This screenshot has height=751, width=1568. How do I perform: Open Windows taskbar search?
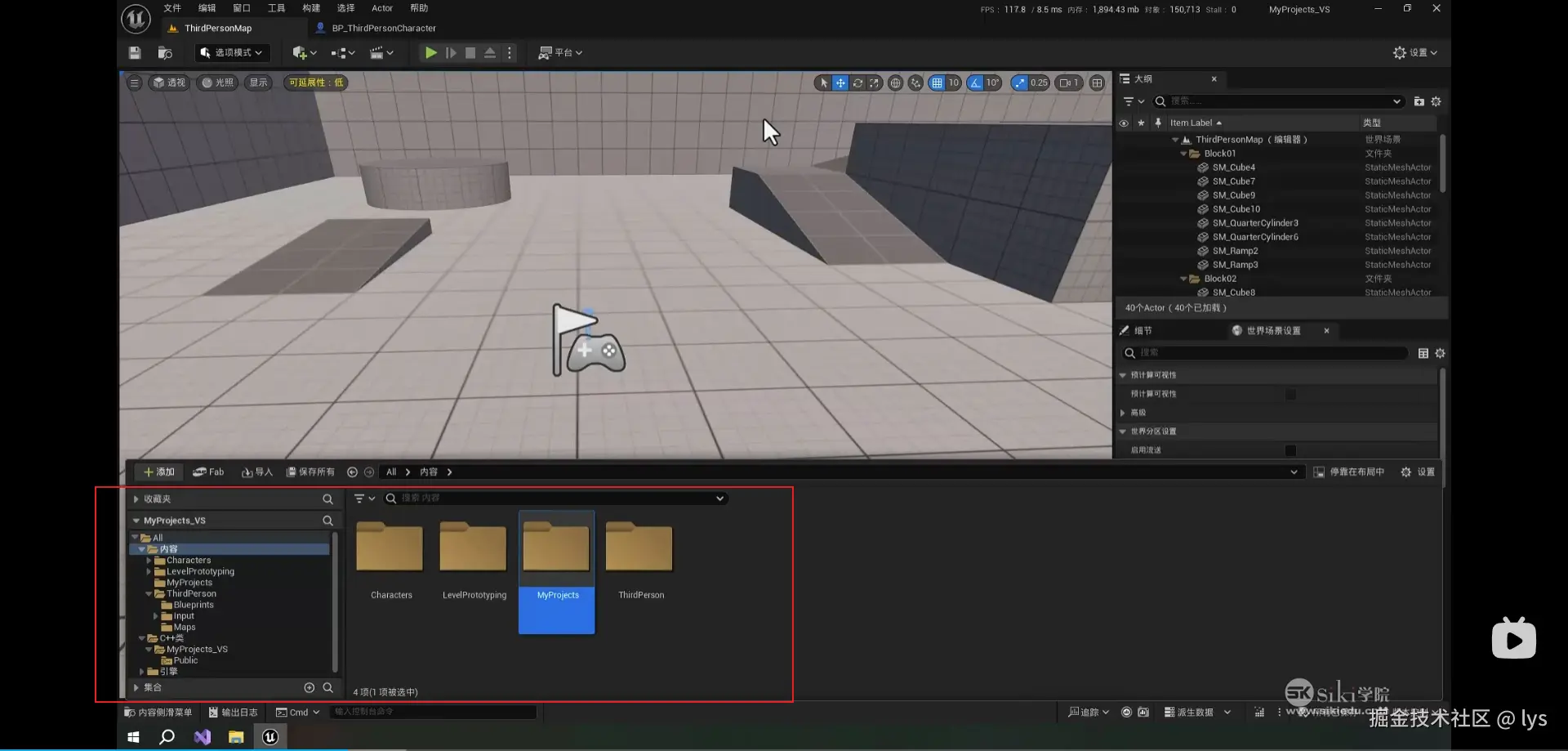click(x=167, y=737)
